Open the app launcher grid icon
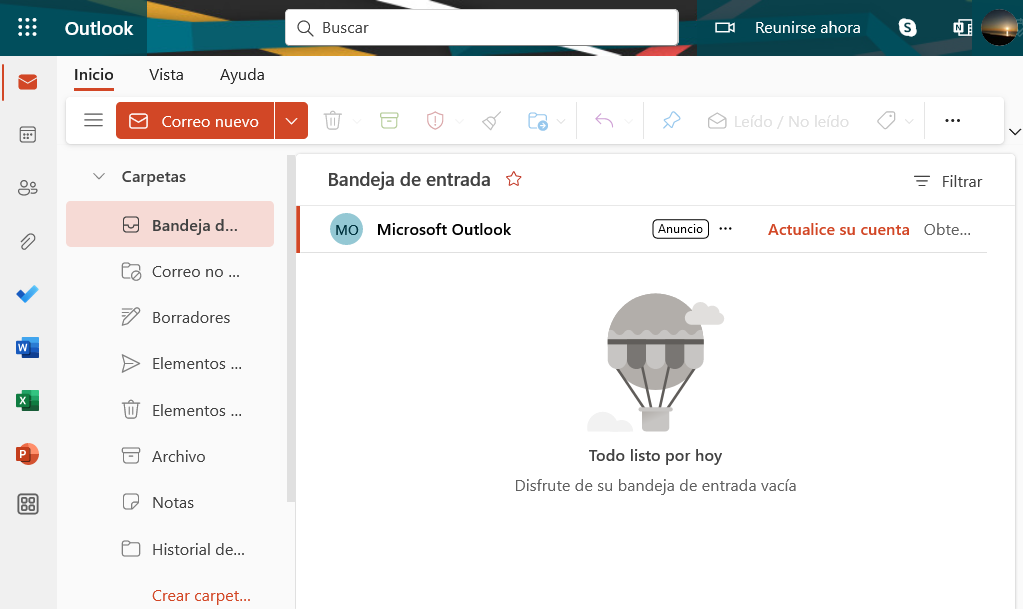This screenshot has height=609, width=1023. pos(27,27)
